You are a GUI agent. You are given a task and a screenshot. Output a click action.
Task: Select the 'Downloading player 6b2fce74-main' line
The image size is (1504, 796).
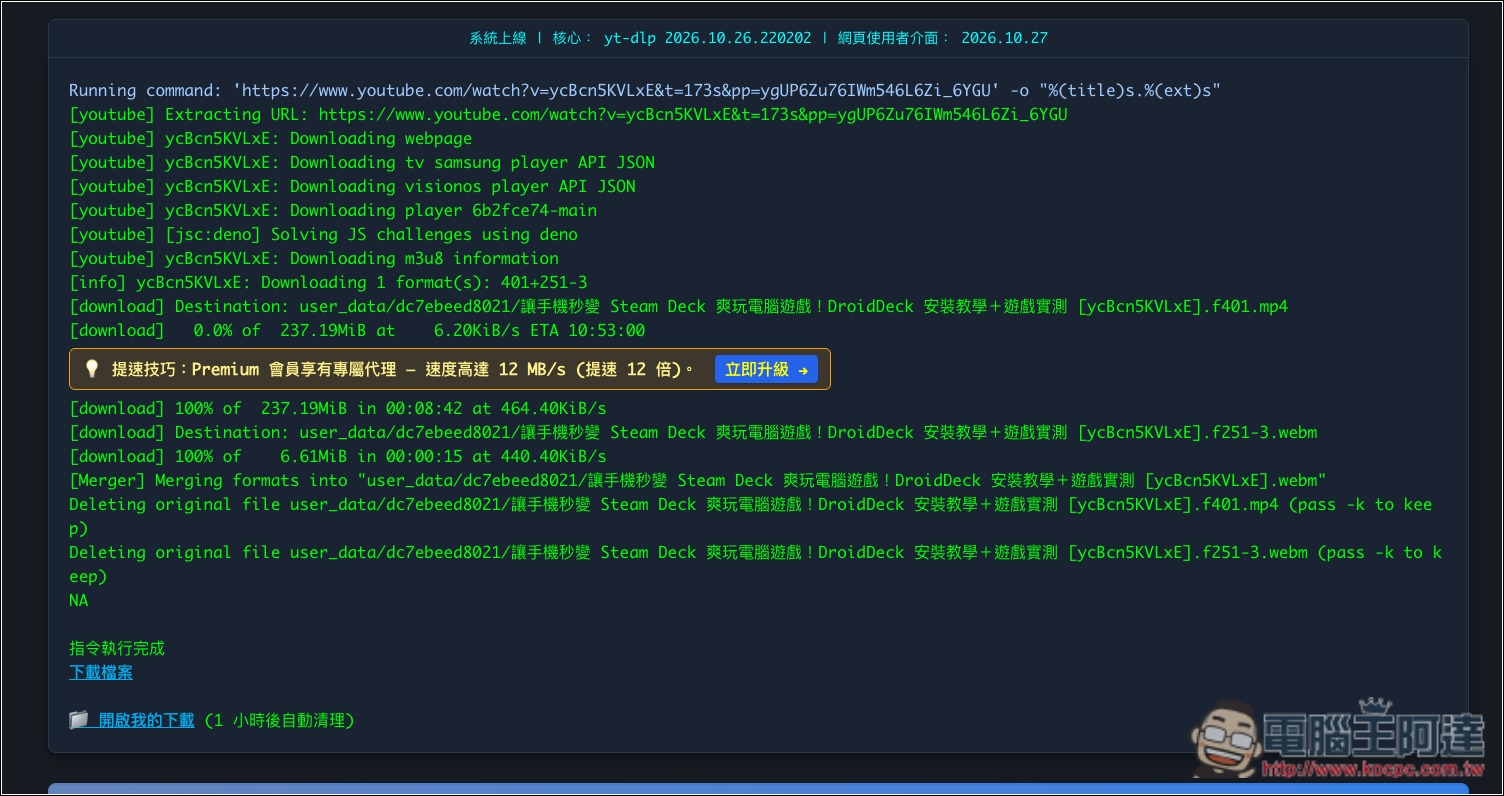[x=333, y=210]
